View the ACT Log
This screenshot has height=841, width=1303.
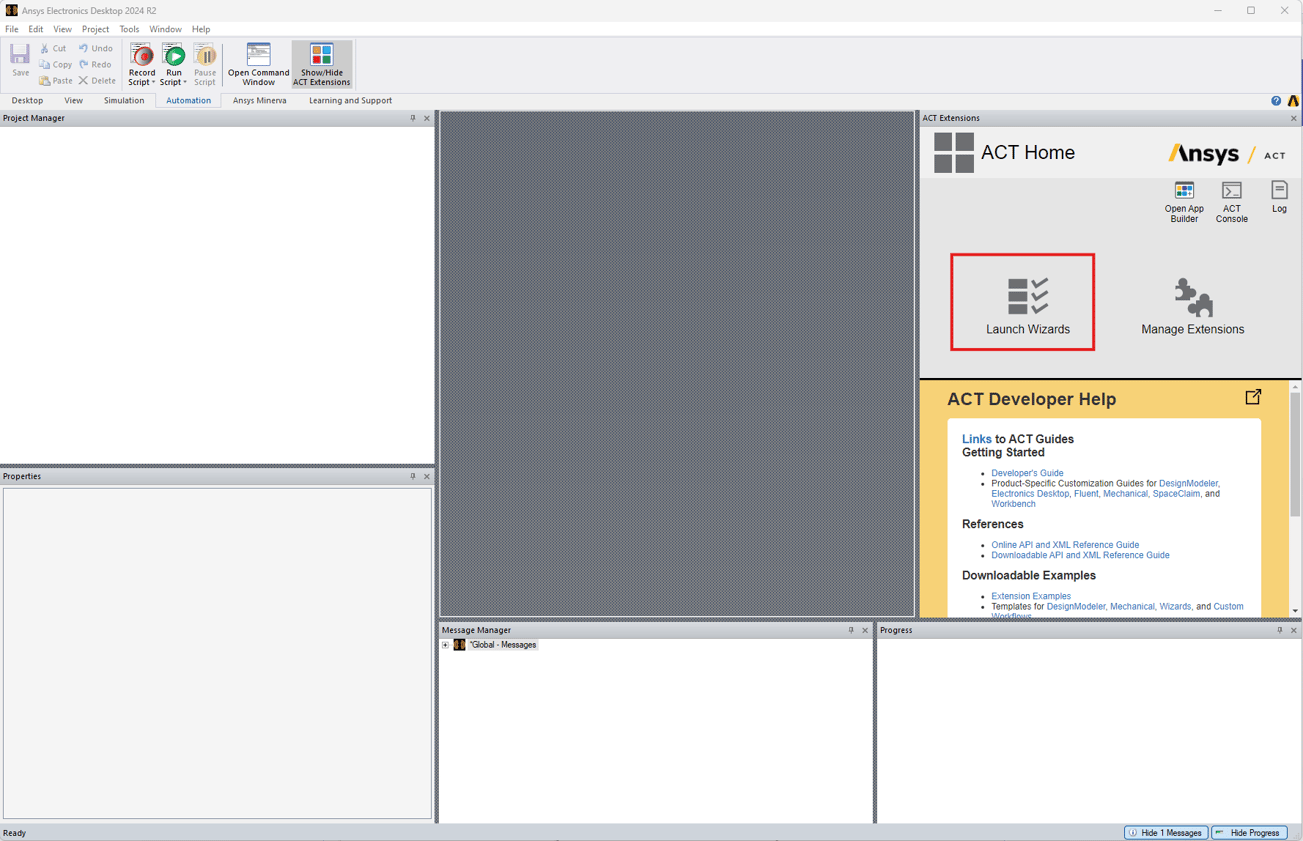[x=1279, y=197]
